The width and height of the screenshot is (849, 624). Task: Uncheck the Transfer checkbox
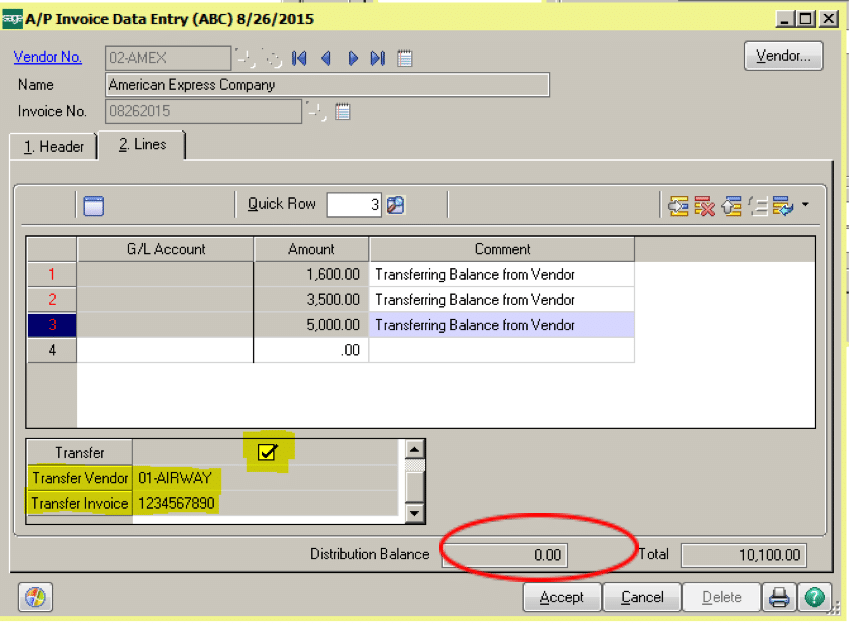tap(267, 452)
